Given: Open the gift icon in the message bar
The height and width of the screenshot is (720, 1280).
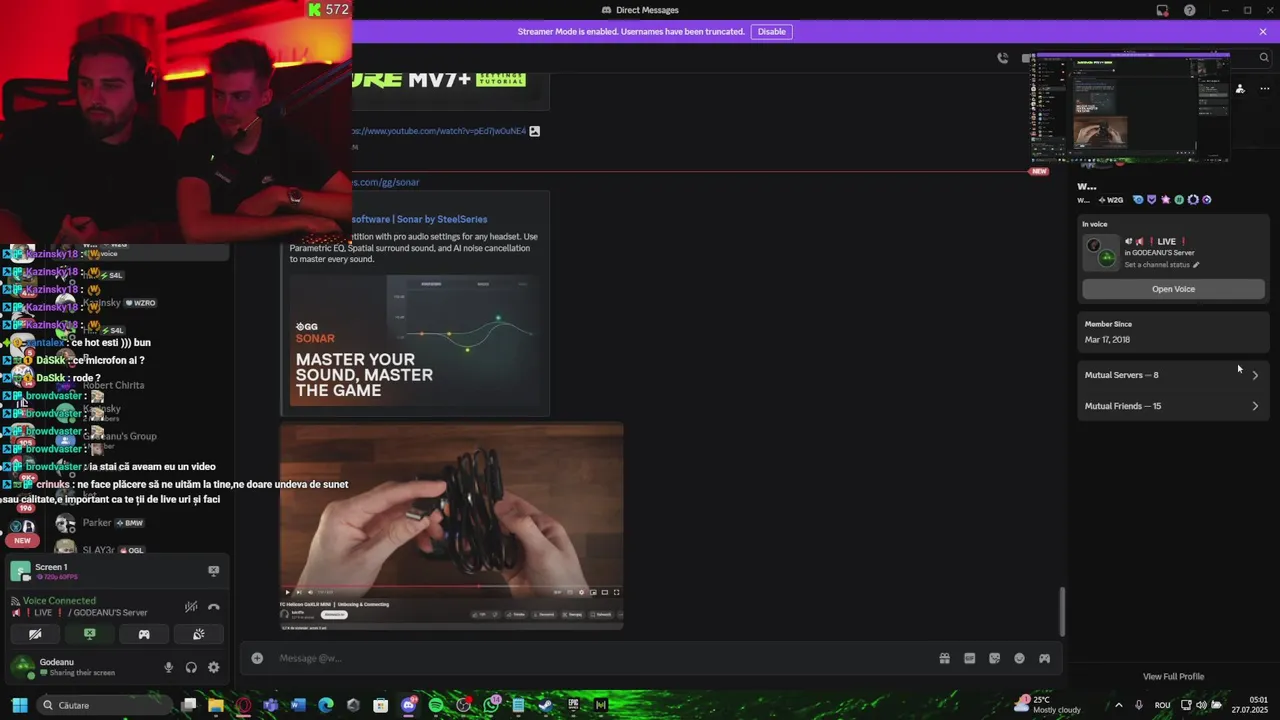Looking at the screenshot, I should click(x=944, y=658).
